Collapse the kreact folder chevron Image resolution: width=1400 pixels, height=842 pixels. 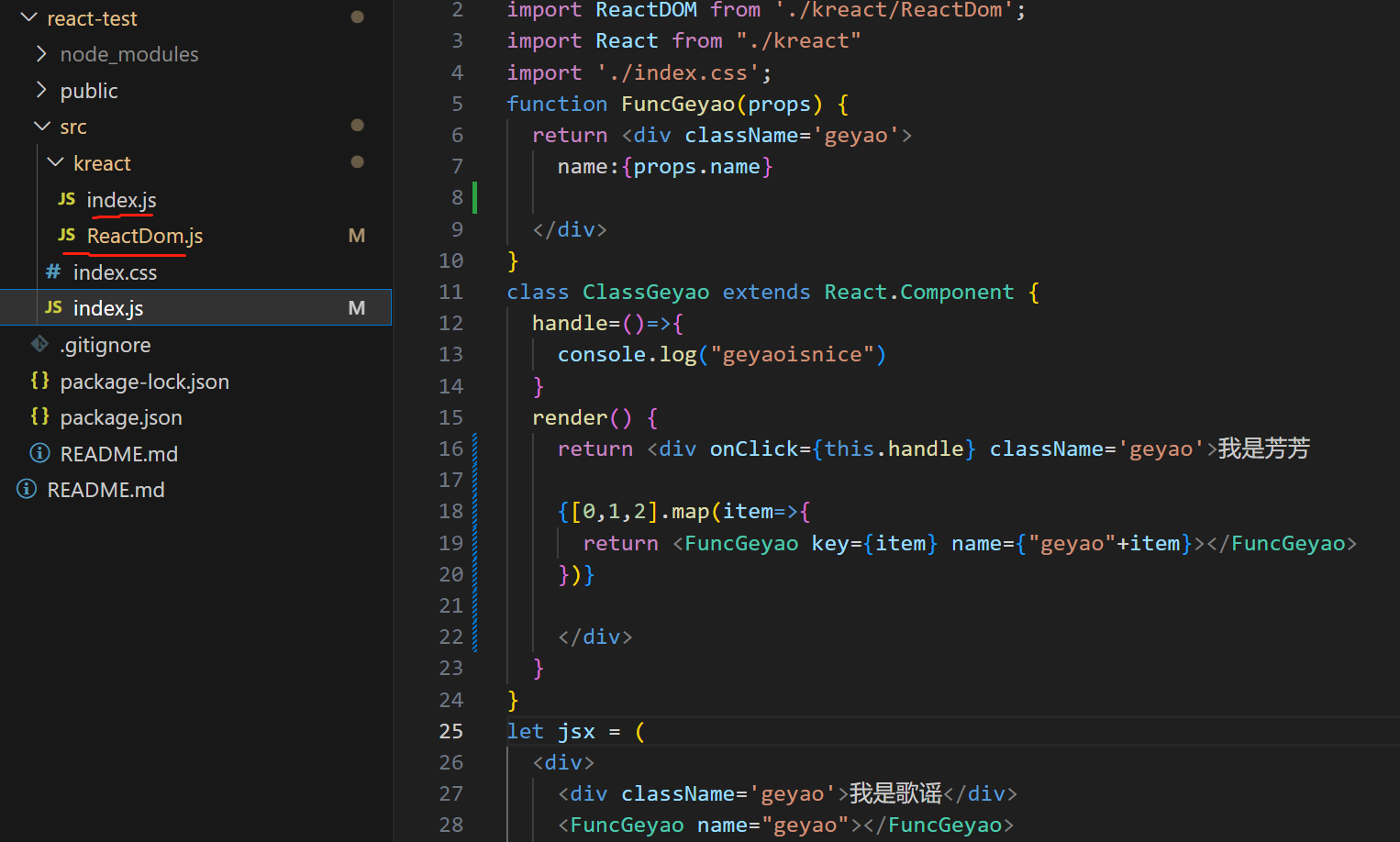55,162
